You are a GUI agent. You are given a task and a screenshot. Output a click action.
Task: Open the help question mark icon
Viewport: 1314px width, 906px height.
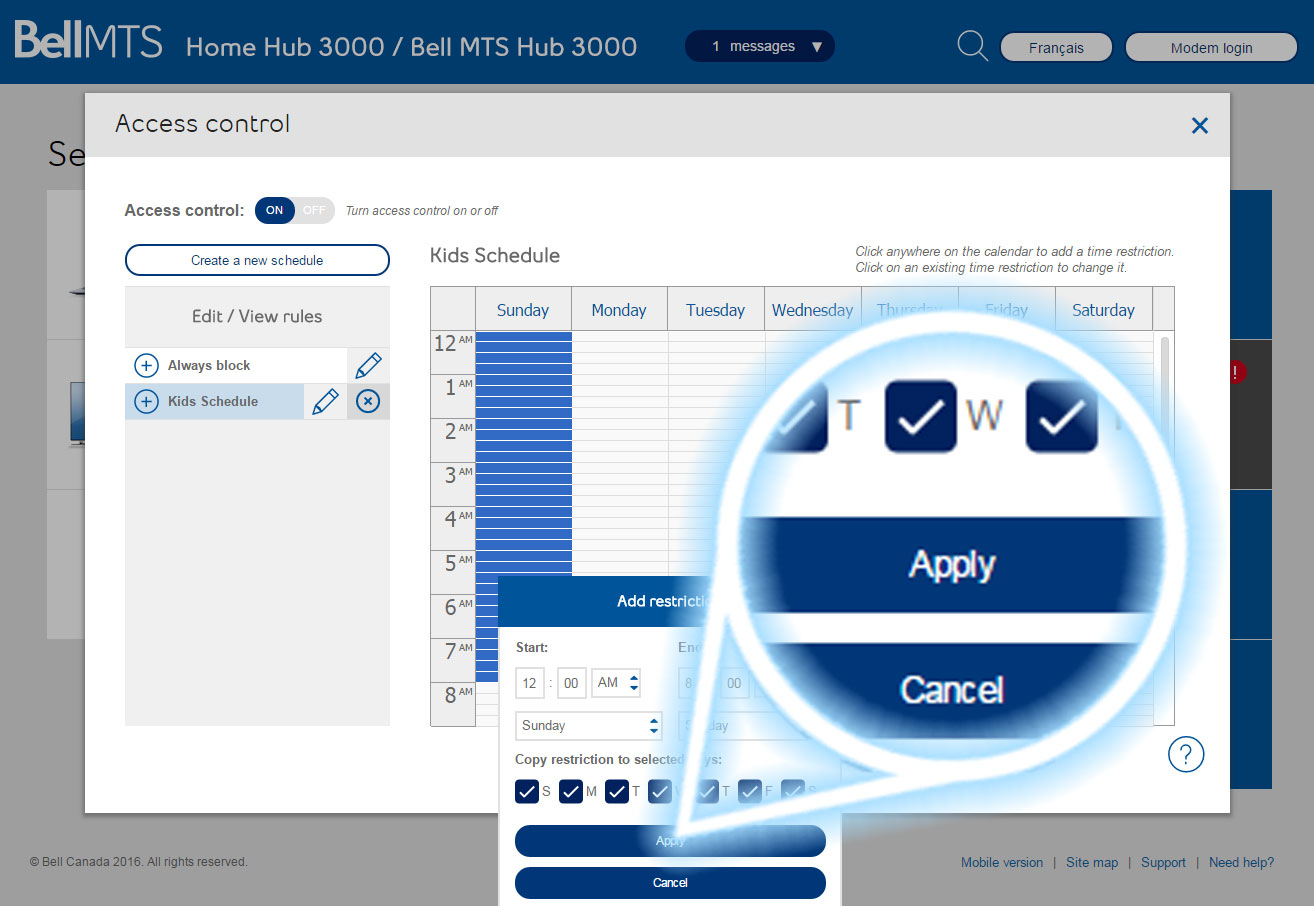click(1186, 754)
